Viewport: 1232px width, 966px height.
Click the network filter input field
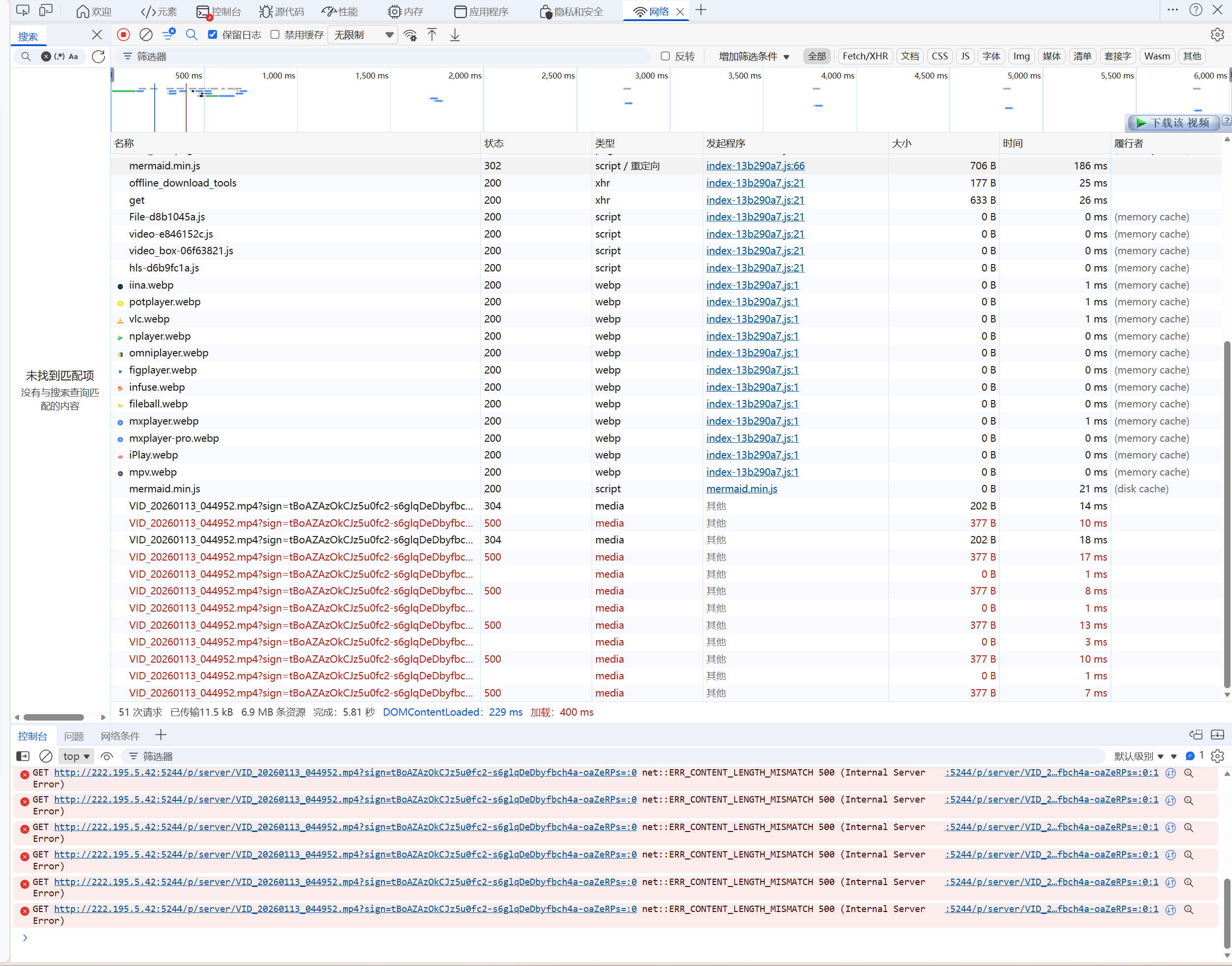pyautogui.click(x=384, y=56)
